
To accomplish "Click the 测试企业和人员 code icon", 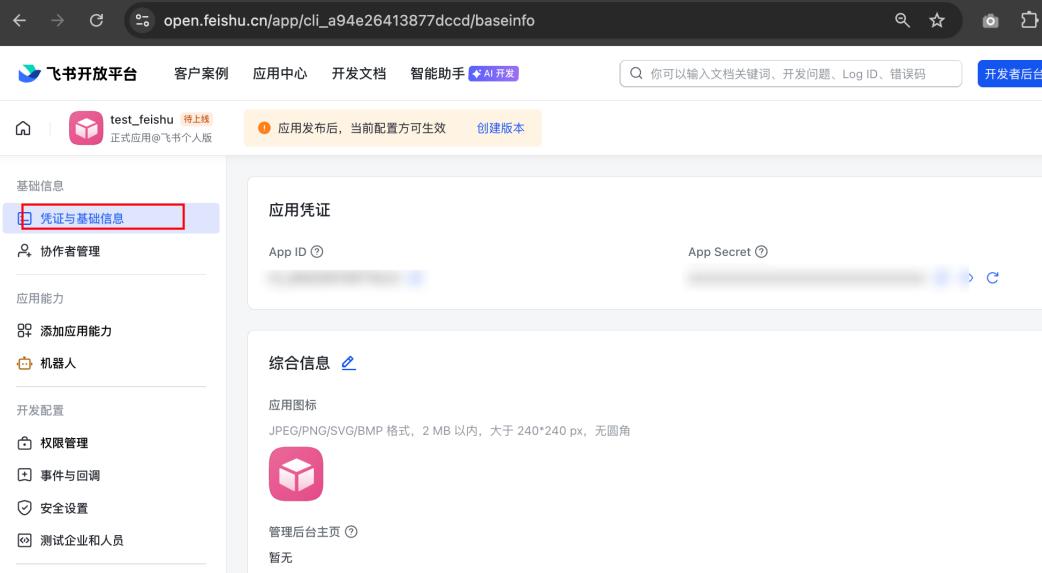I will (x=25, y=540).
